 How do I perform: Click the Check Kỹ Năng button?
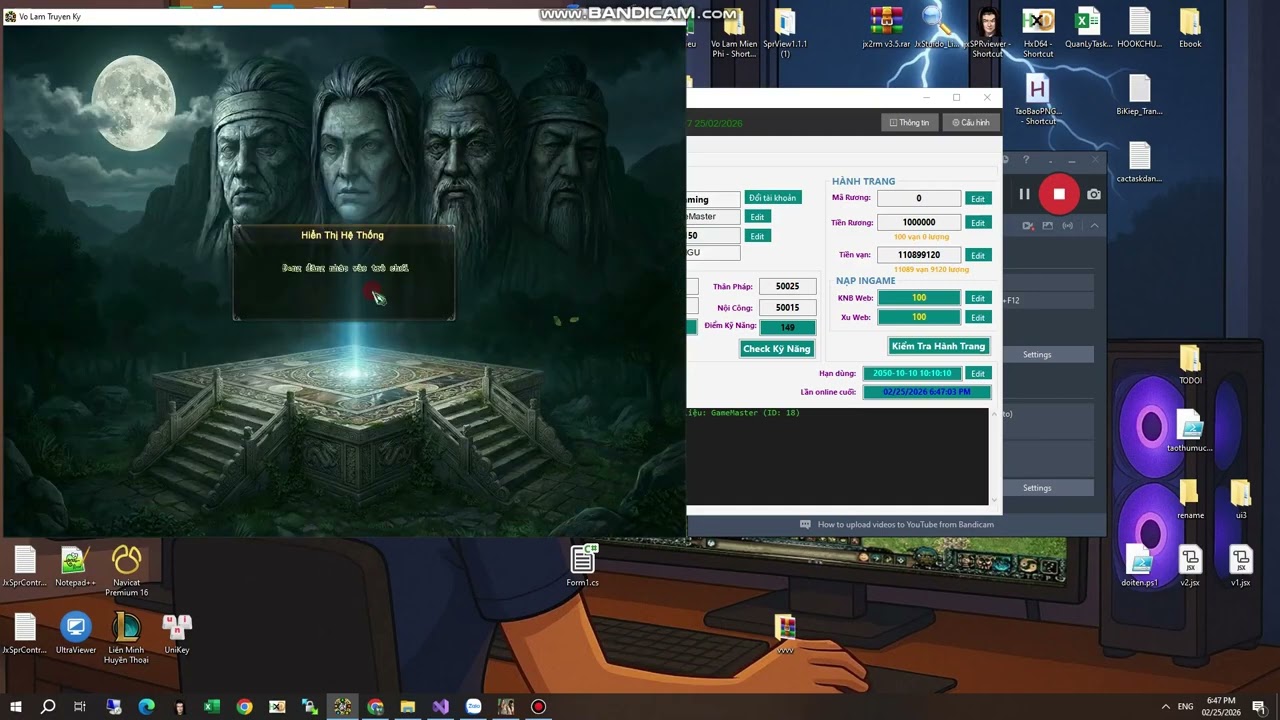point(777,348)
